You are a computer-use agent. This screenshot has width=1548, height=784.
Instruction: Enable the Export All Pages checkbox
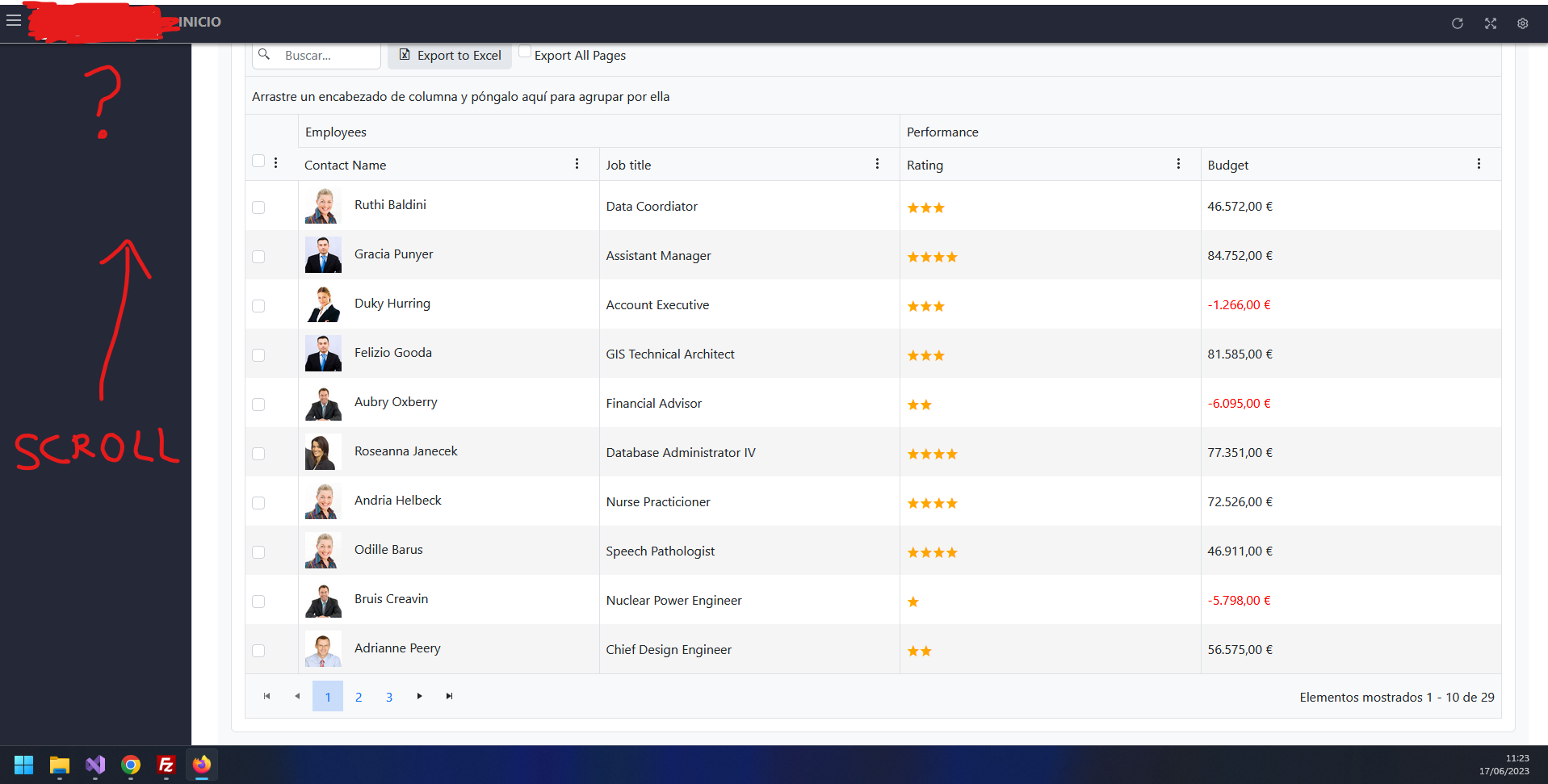(525, 52)
